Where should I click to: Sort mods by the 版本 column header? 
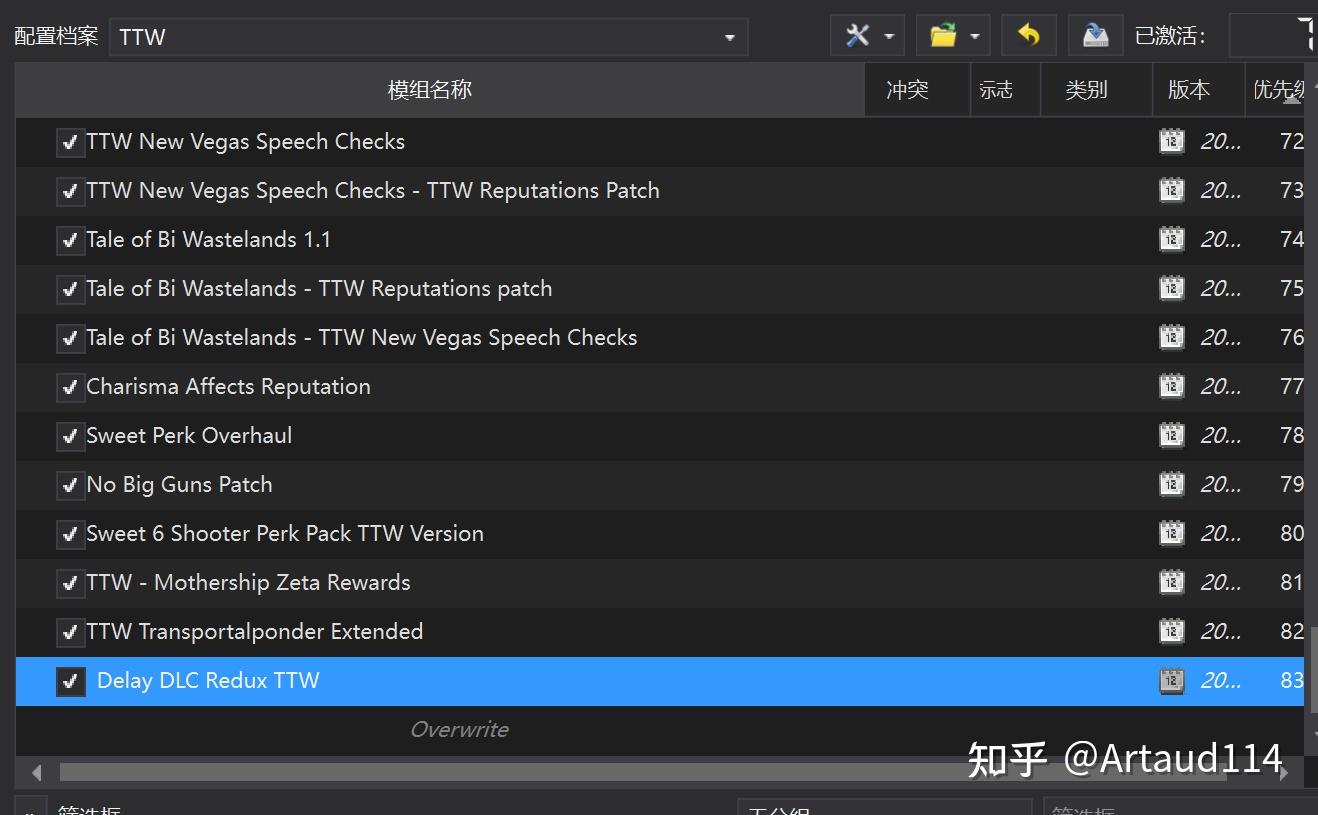[x=1189, y=89]
